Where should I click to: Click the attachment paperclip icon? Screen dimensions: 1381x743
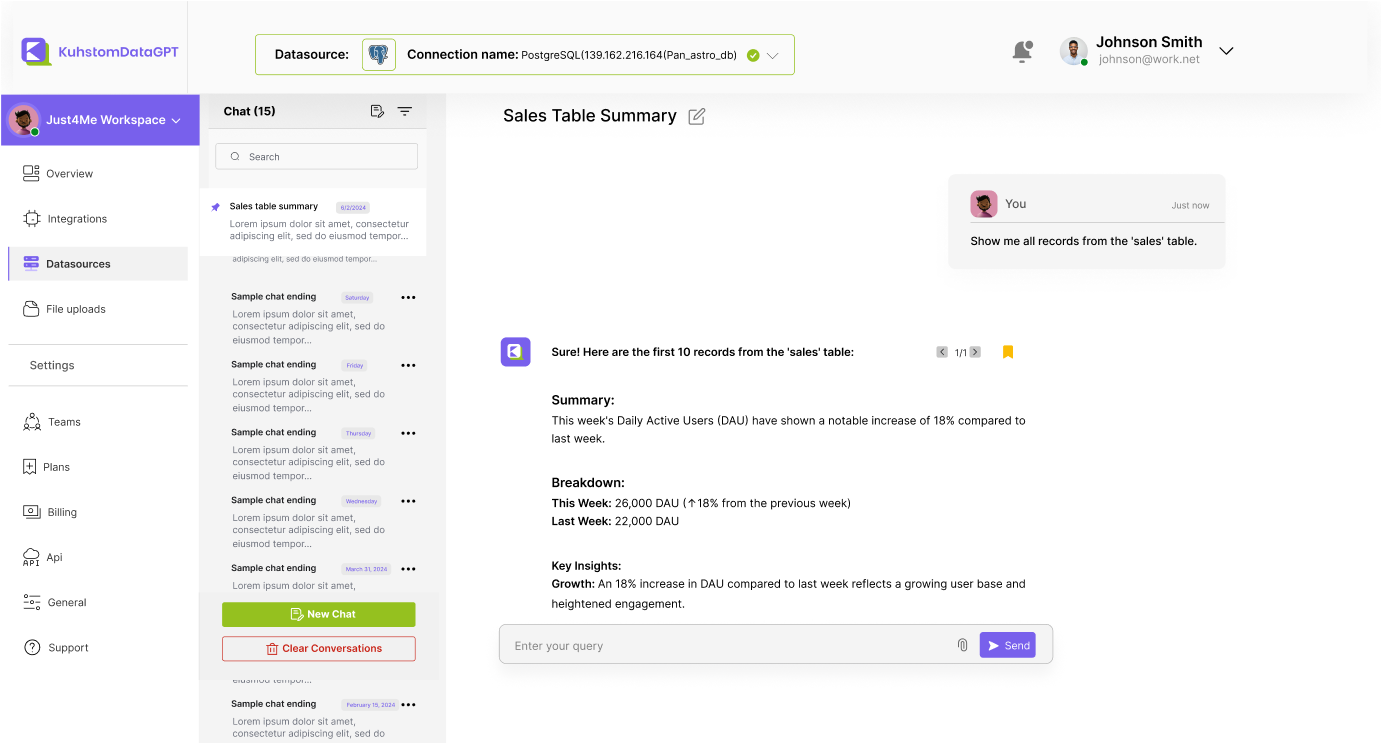pos(962,645)
